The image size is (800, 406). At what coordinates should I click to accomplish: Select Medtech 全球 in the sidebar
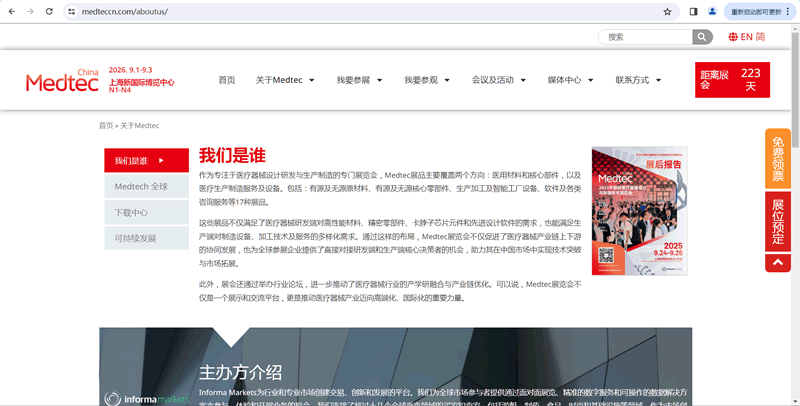tap(146, 187)
